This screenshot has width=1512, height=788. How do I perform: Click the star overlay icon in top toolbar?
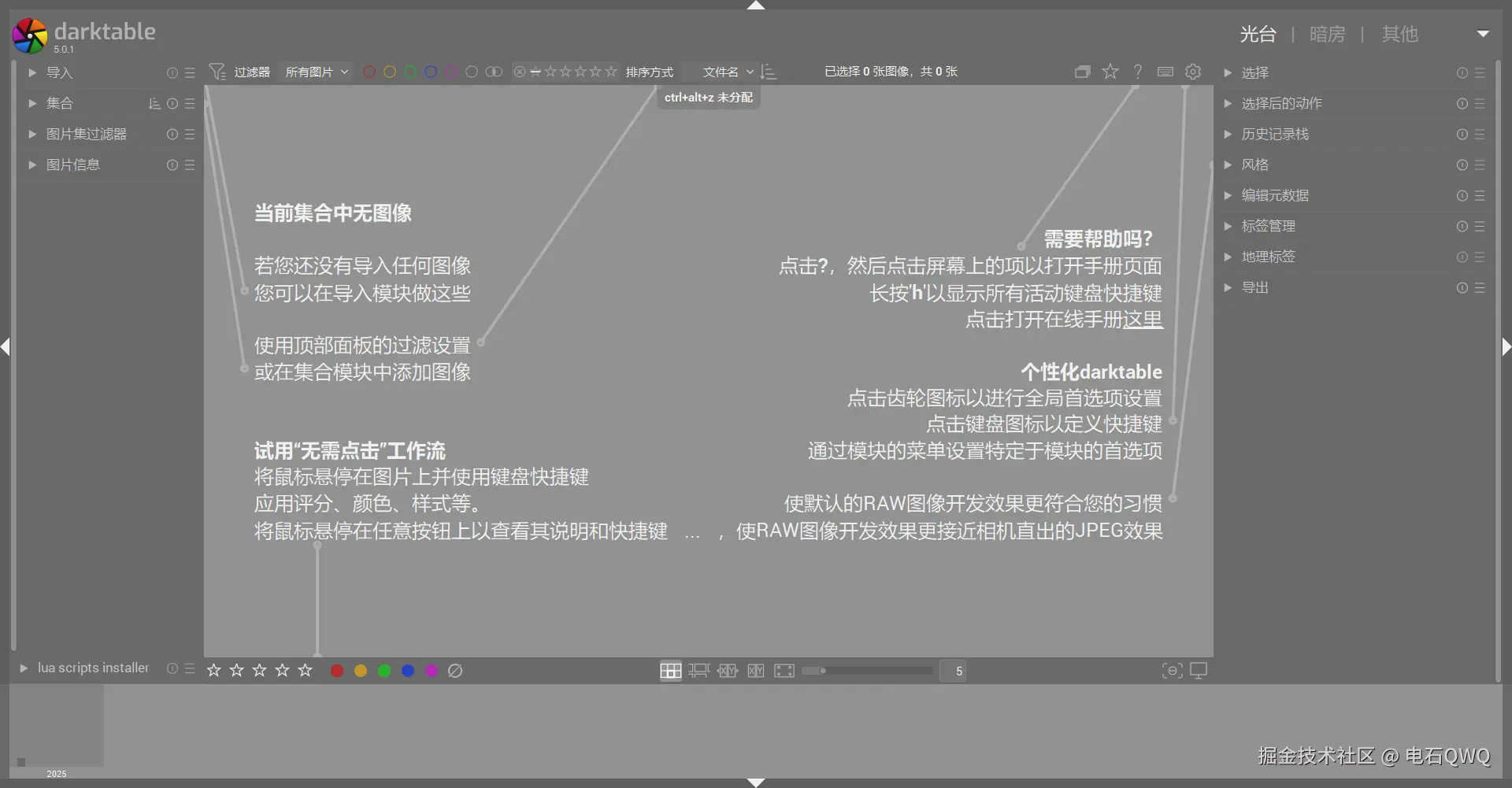click(x=1110, y=72)
